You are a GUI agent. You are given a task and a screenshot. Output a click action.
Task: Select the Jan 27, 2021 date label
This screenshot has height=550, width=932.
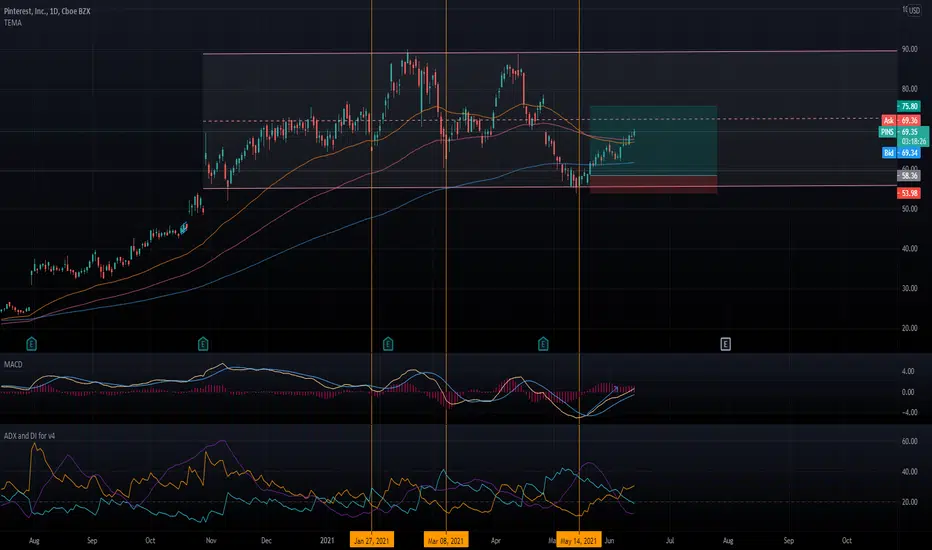point(371,540)
